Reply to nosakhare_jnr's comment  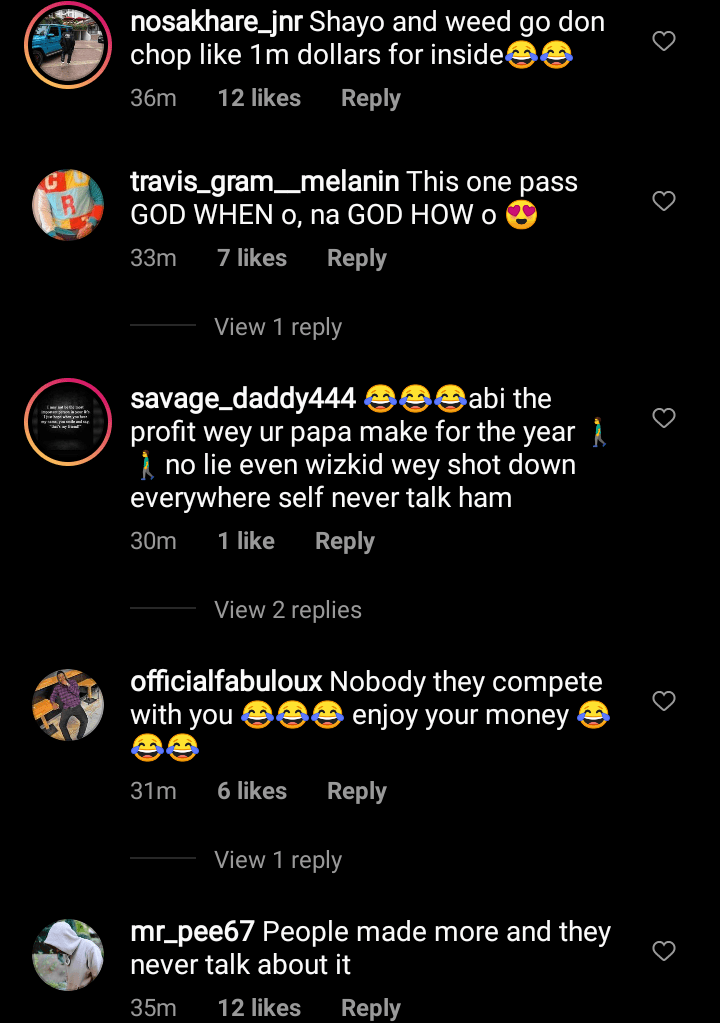(x=370, y=99)
